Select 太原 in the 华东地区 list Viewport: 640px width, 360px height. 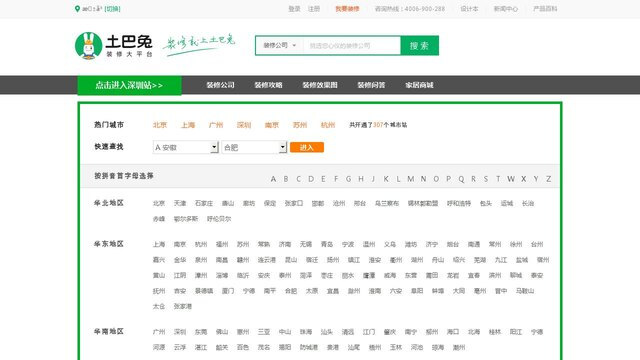point(312,291)
